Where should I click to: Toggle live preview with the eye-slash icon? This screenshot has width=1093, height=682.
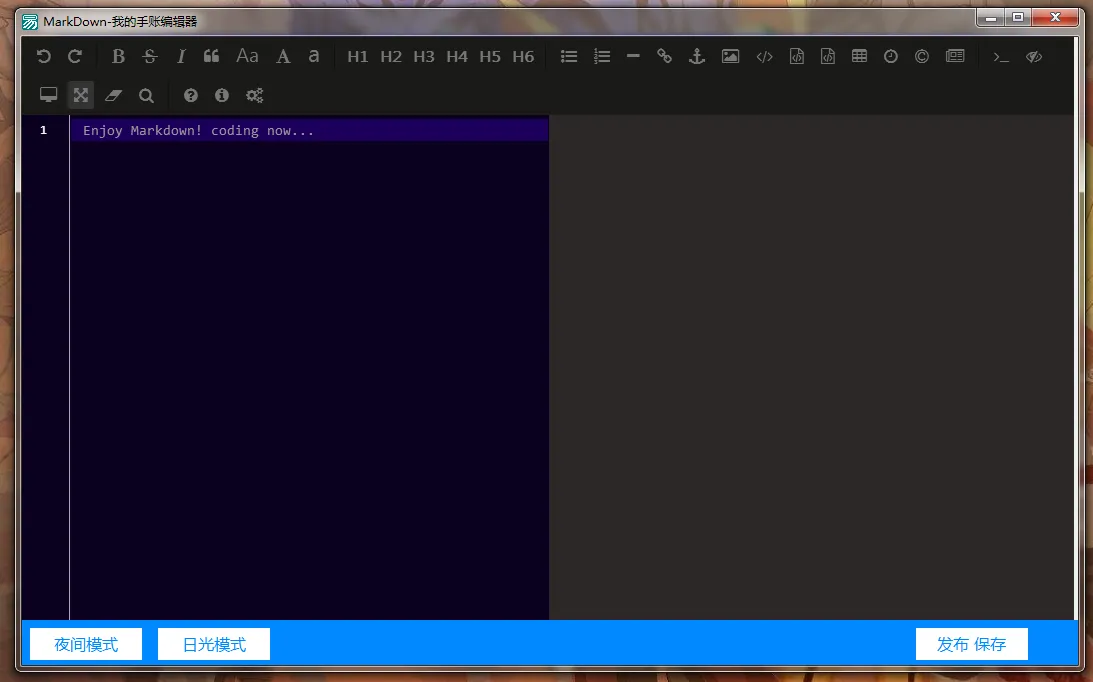(x=1034, y=57)
